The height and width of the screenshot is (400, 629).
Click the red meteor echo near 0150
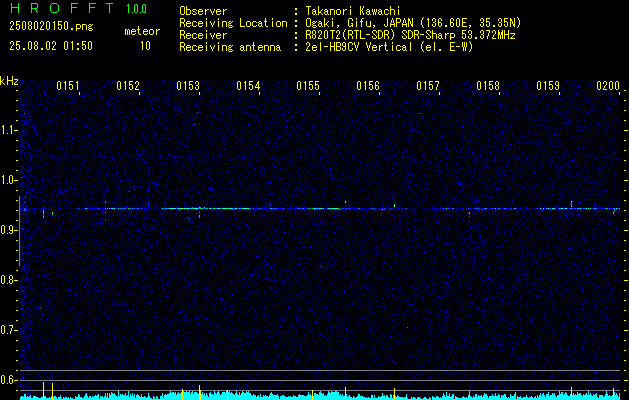pos(43,214)
